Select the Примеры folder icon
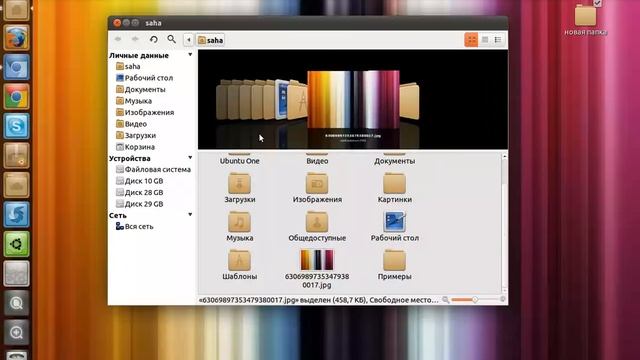The height and width of the screenshot is (360, 640). tap(394, 260)
